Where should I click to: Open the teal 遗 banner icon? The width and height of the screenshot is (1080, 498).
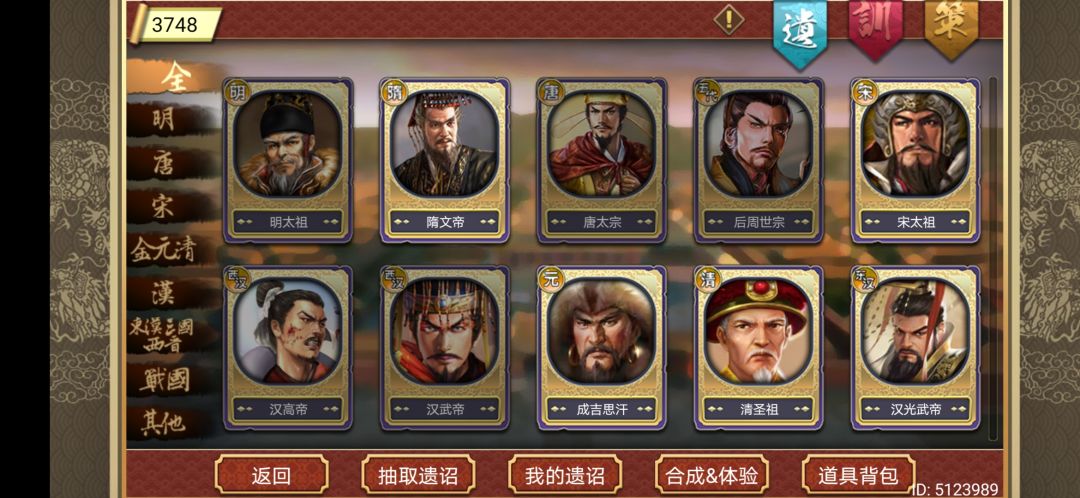[800, 33]
